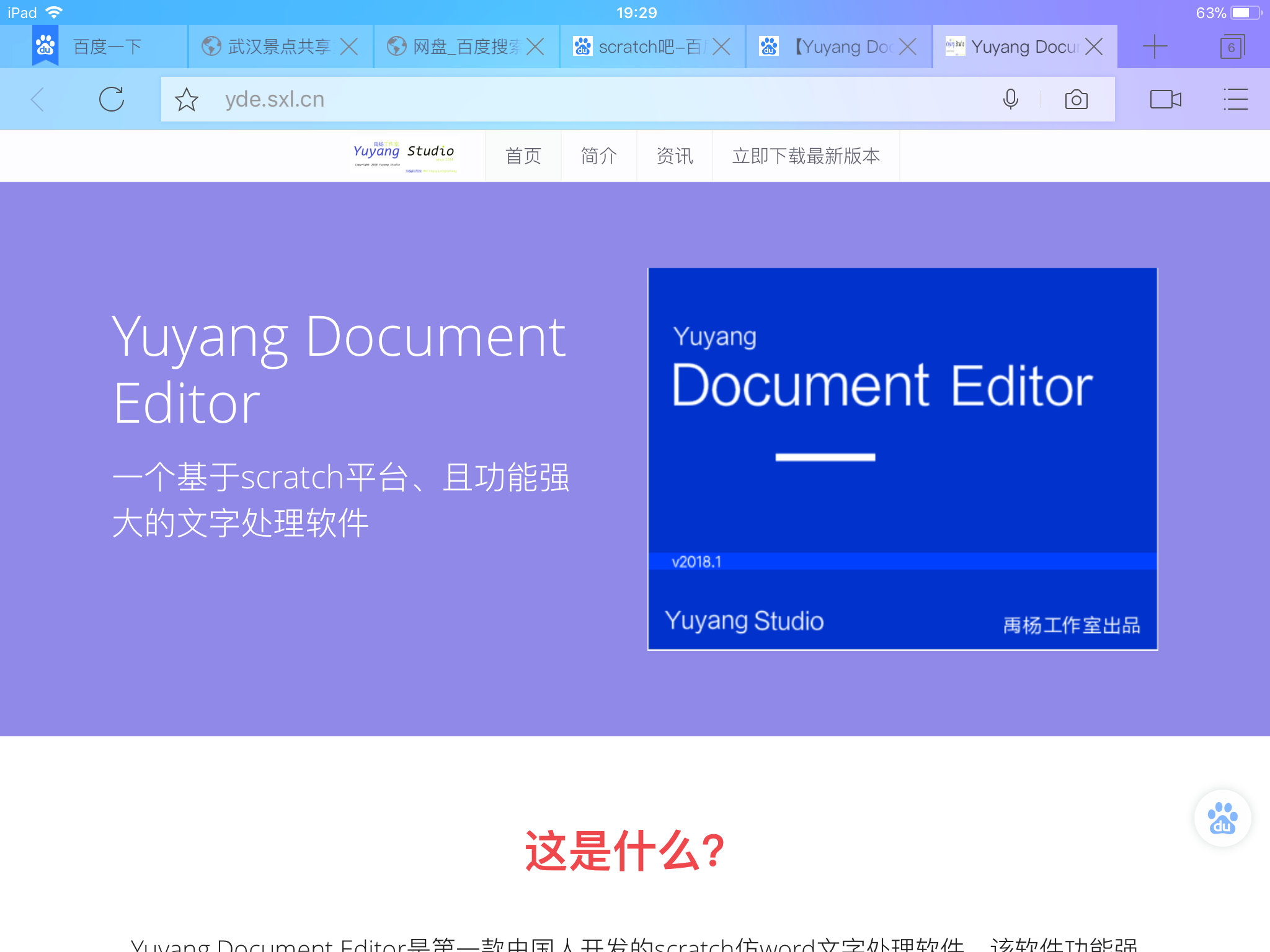
Task: Open new tab with plus icon
Action: (1155, 46)
